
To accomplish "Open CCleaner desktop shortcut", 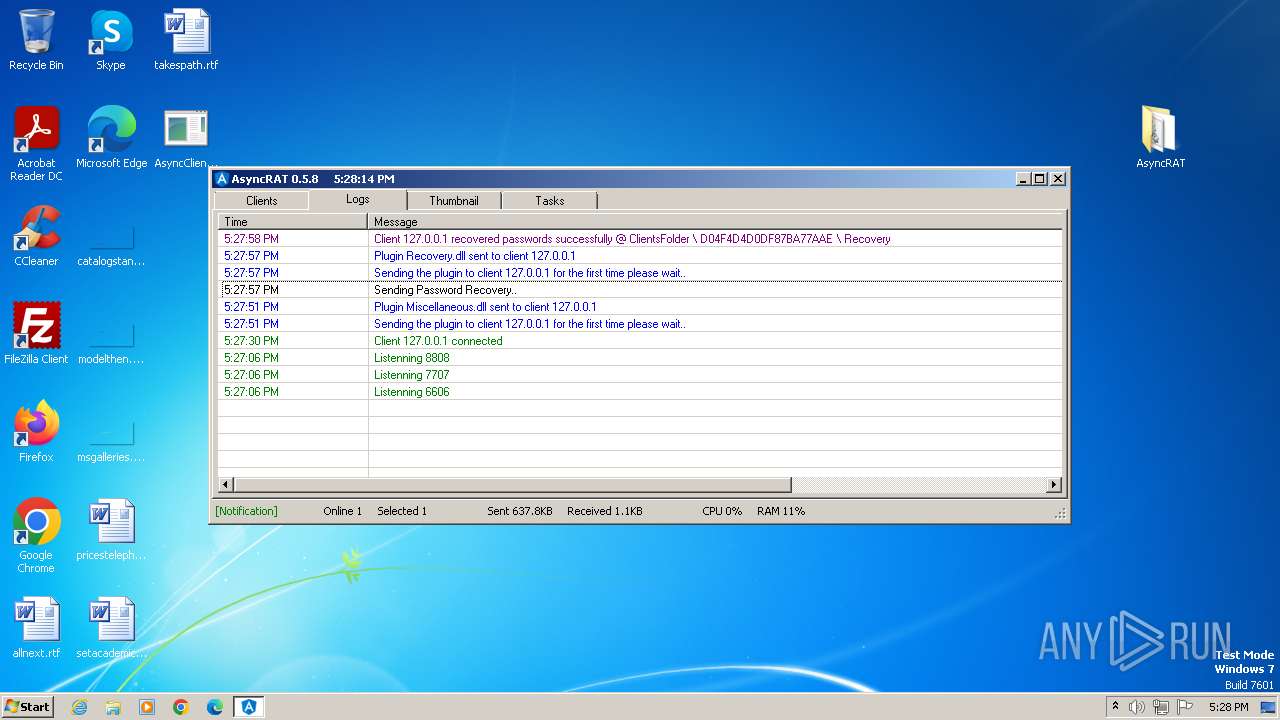I will [36, 236].
